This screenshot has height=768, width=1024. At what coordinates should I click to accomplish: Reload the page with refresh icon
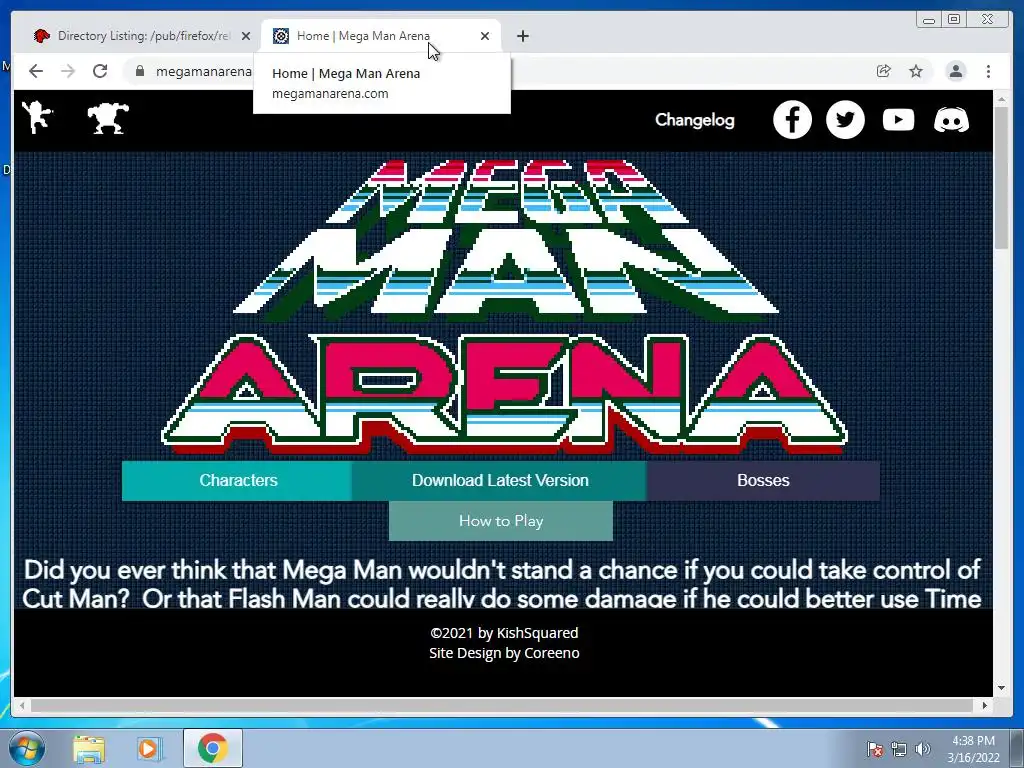[x=100, y=71]
